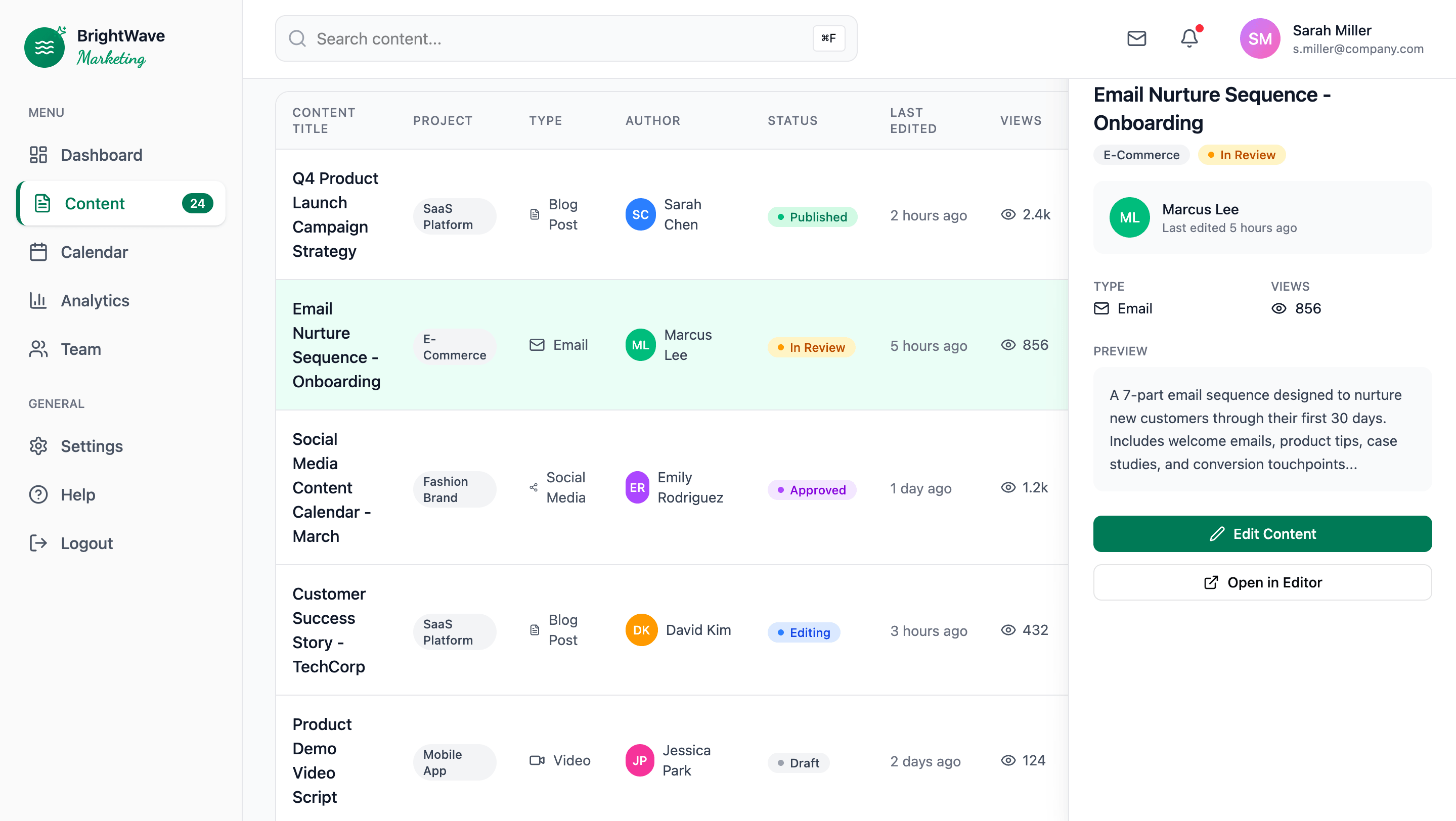Open Dashboard from the sidebar menu
Screen dimensions: 1456x821
[101, 155]
